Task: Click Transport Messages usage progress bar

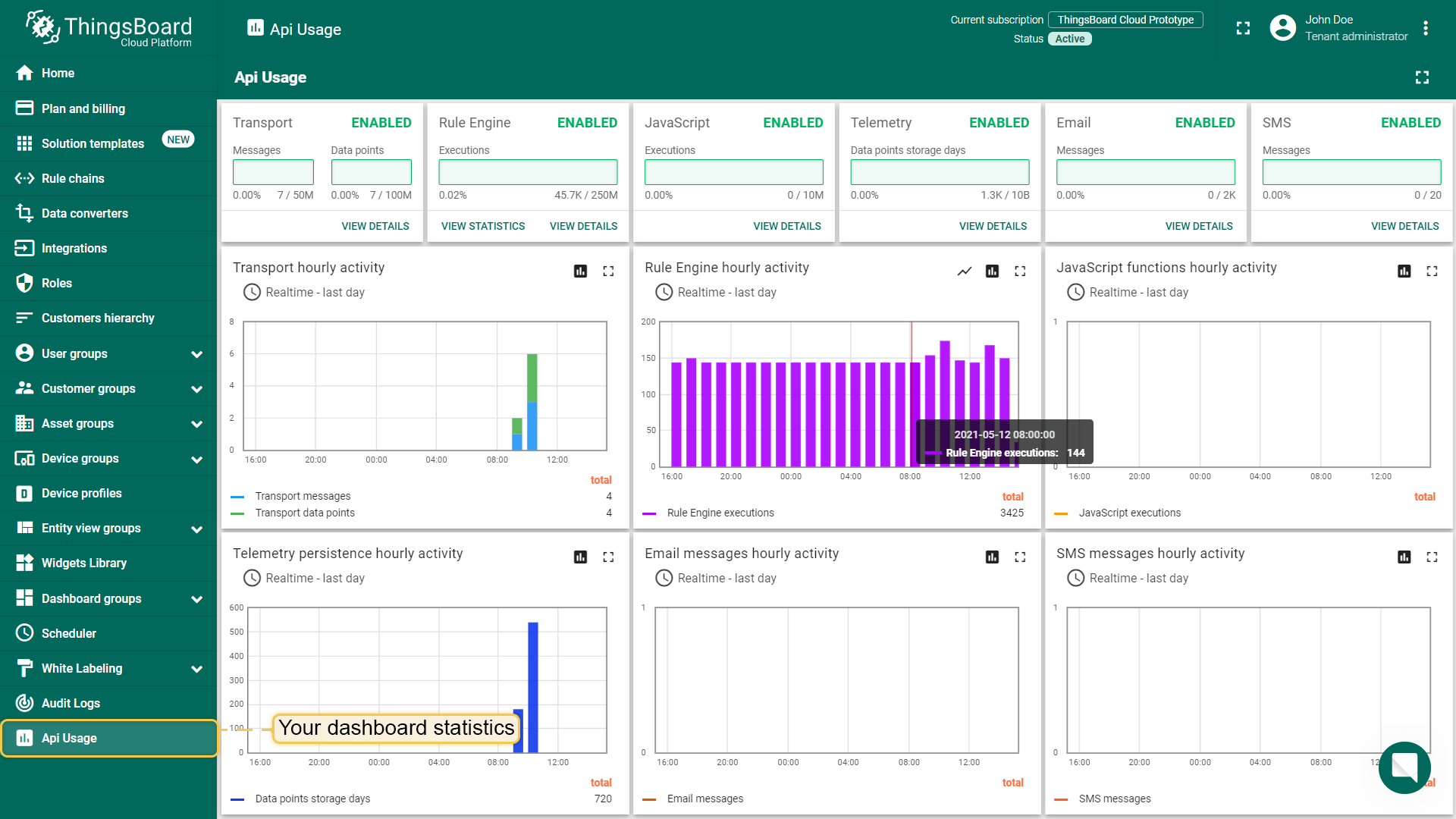Action: (x=273, y=172)
